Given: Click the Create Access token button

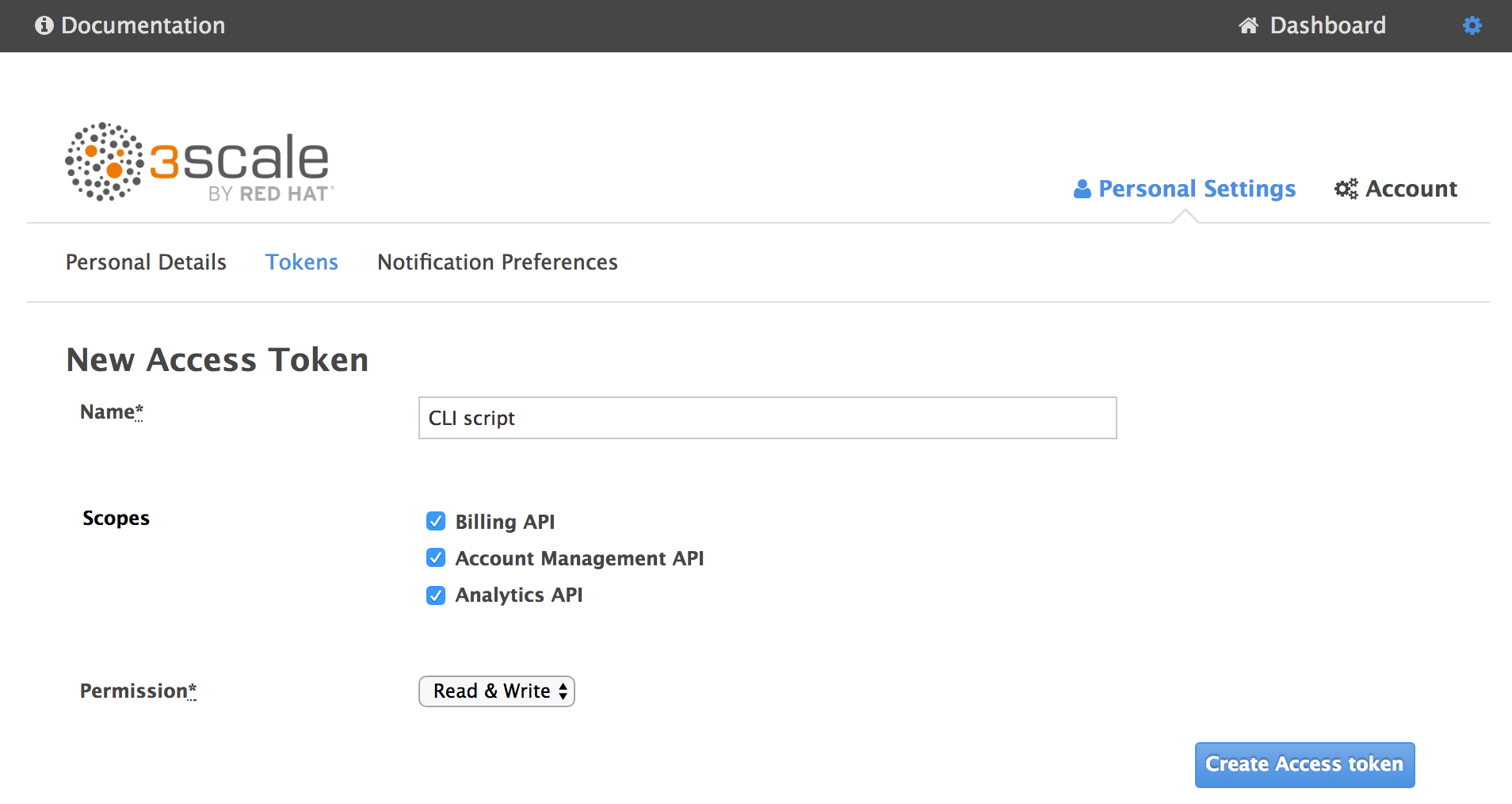Looking at the screenshot, I should click(1304, 764).
